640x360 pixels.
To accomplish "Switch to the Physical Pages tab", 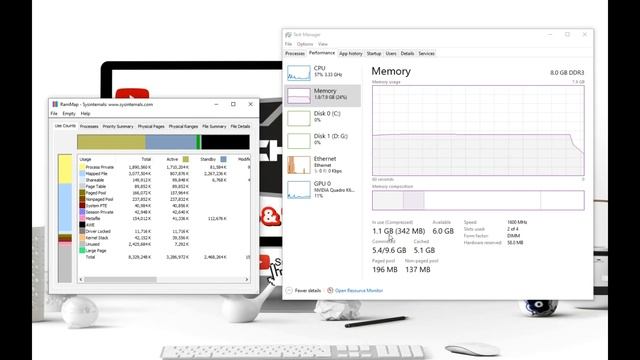I will tap(151, 127).
